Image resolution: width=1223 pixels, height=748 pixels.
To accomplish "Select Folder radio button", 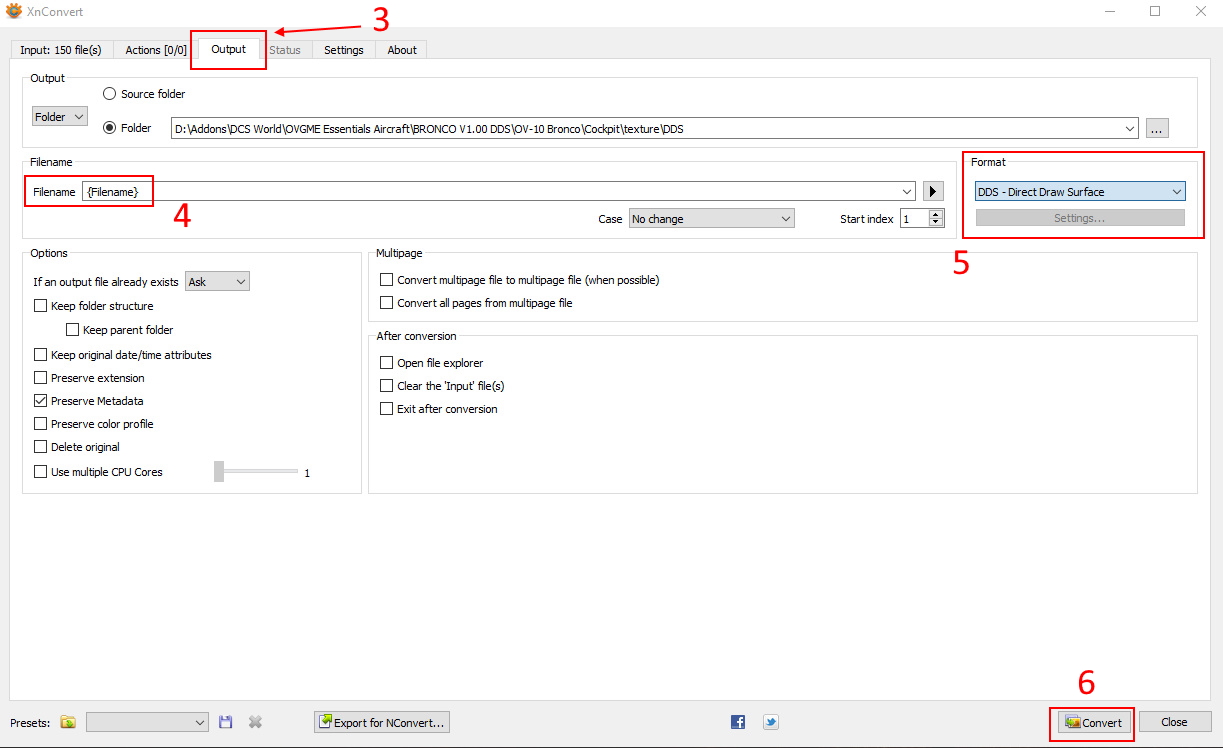I will tap(109, 128).
